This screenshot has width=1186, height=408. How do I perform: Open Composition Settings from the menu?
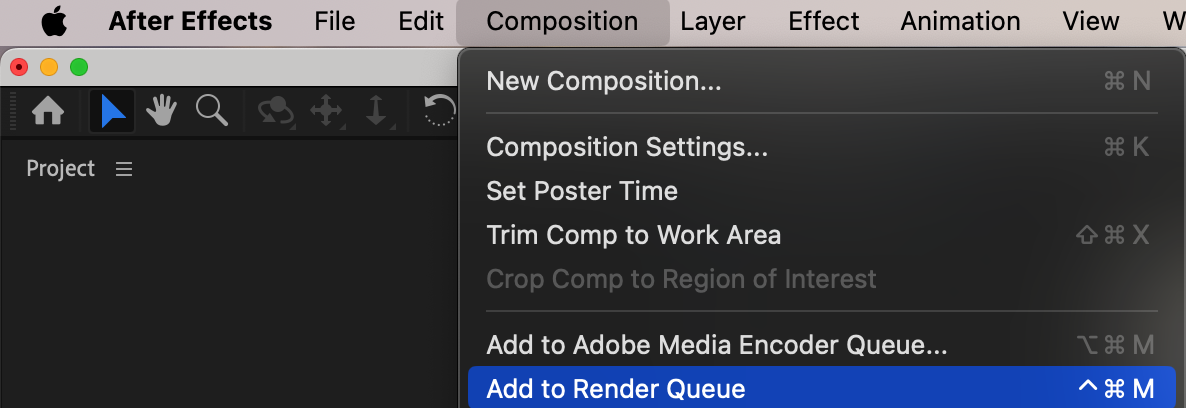[627, 147]
